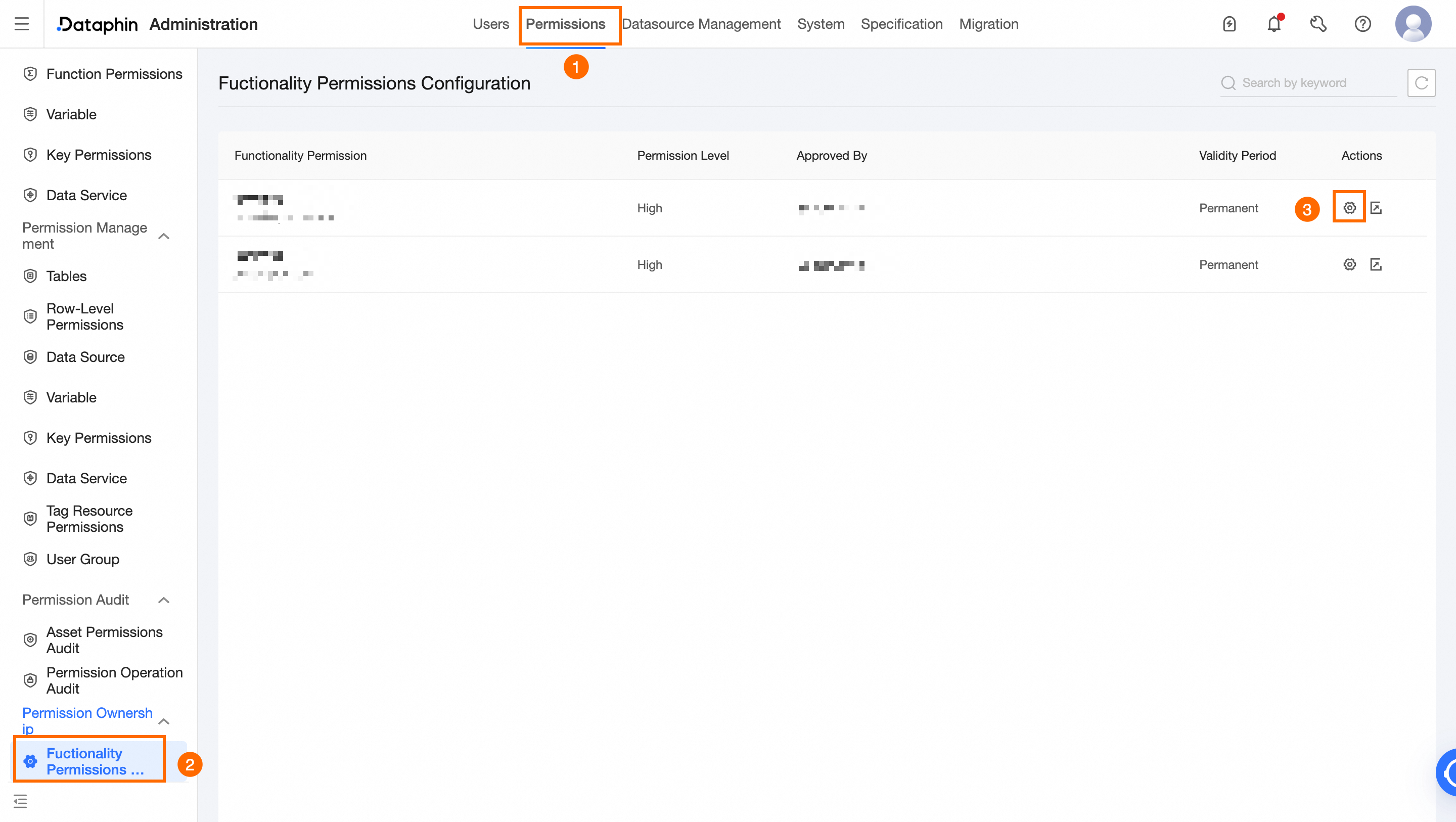
Task: Click the wrench tools icon in header
Action: (x=1317, y=24)
